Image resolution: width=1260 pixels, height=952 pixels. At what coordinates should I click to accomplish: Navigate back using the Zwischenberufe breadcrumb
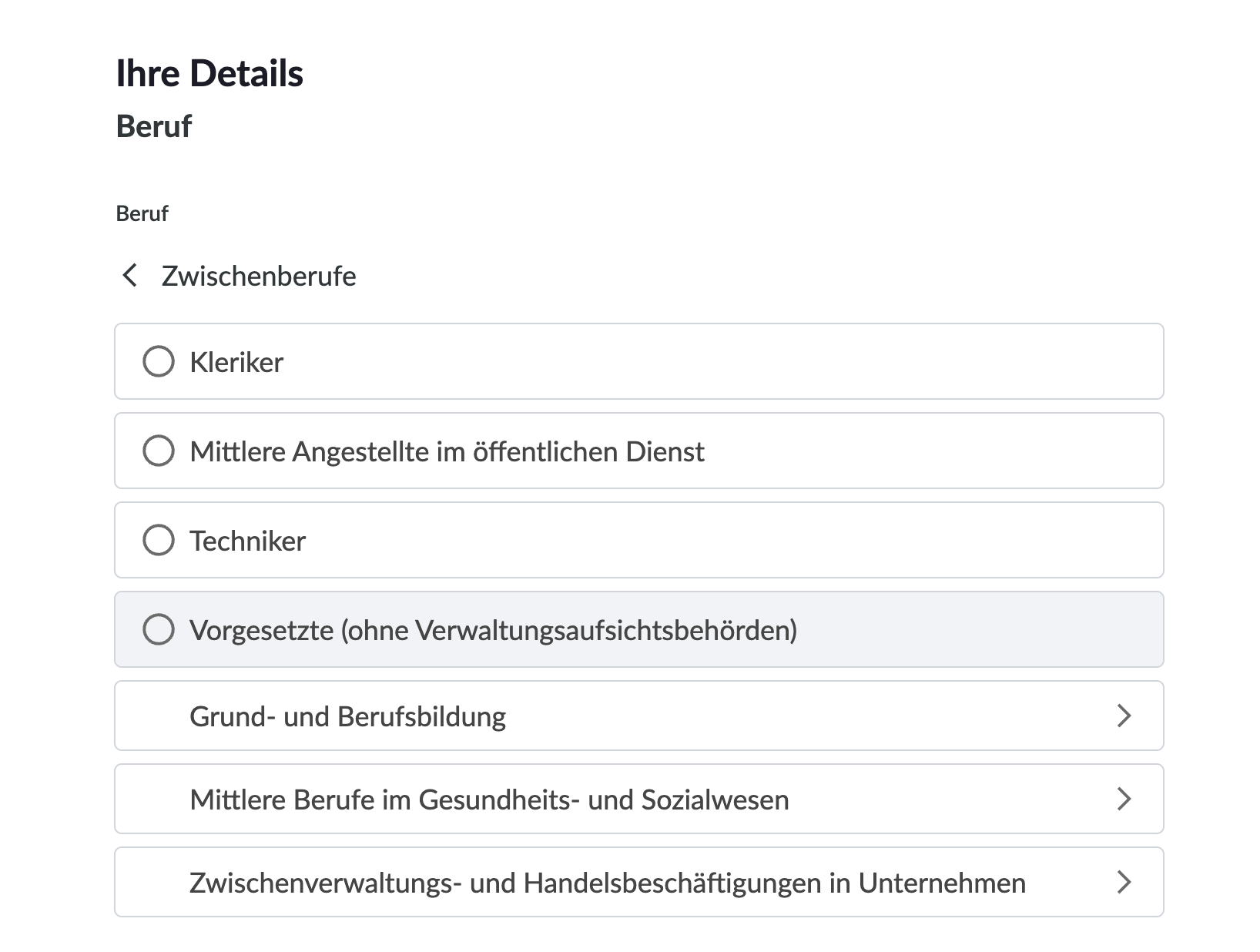(x=257, y=275)
